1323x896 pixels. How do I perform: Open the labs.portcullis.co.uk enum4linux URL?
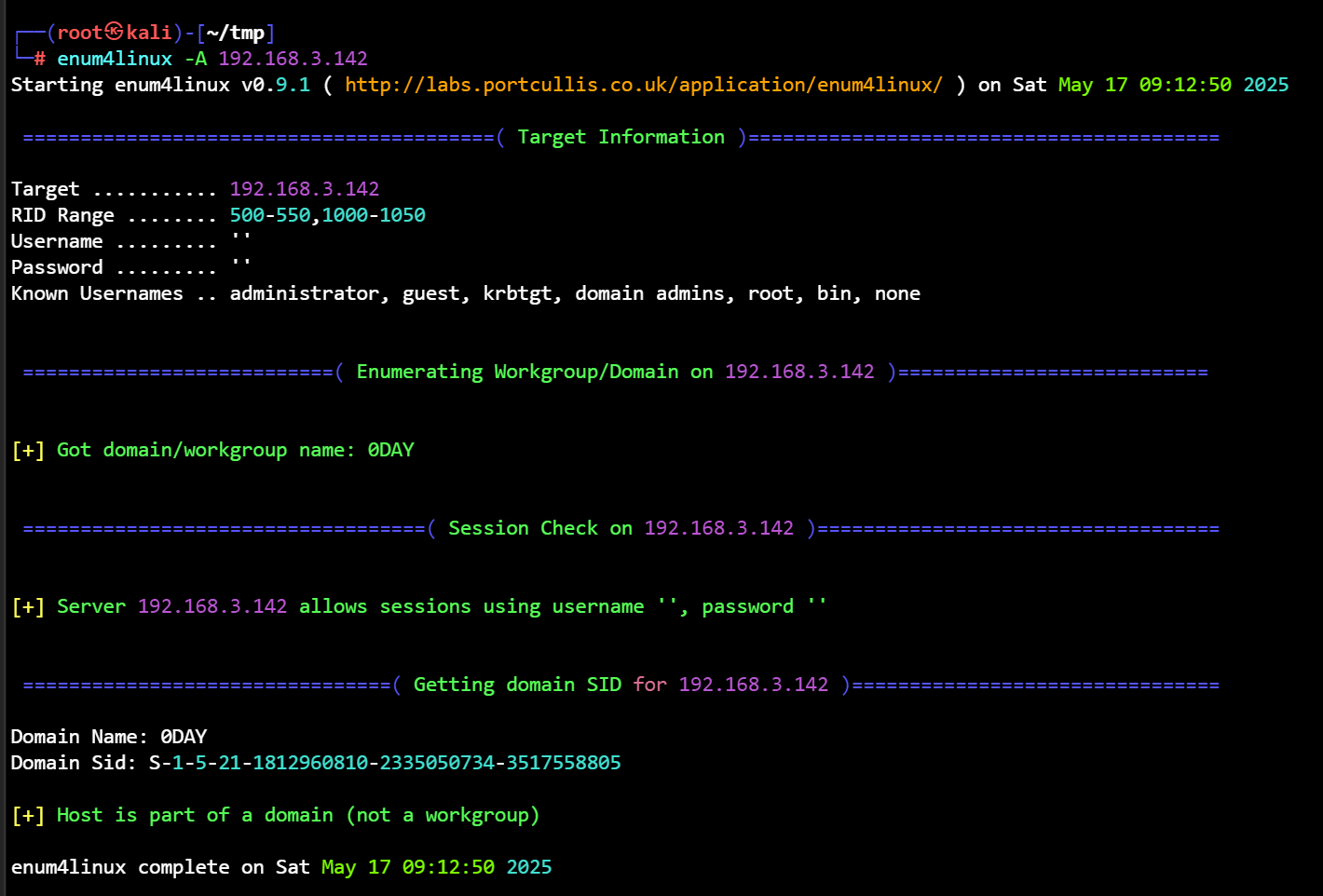coord(643,85)
